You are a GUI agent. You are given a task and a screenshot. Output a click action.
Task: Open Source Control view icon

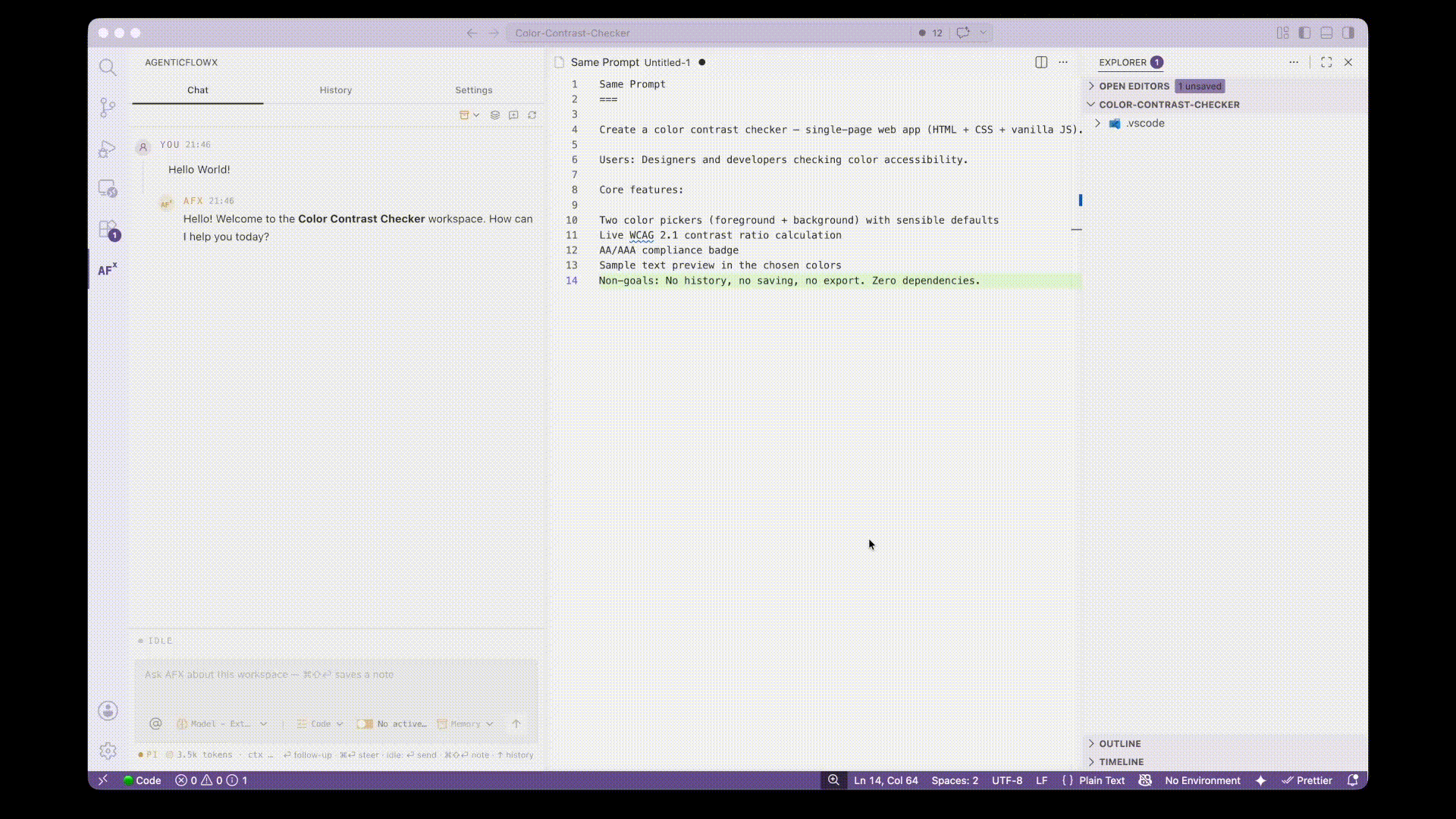pyautogui.click(x=108, y=108)
